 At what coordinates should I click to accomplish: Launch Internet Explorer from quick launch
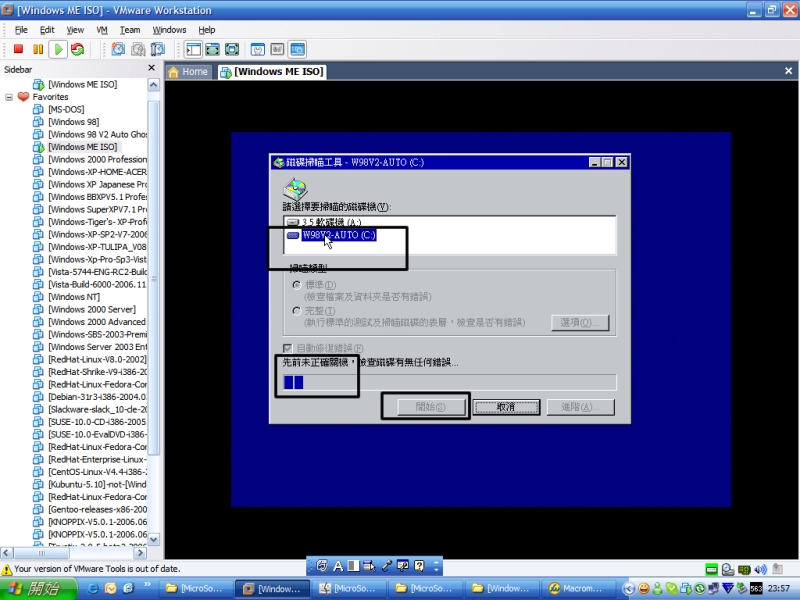pyautogui.click(x=93, y=588)
